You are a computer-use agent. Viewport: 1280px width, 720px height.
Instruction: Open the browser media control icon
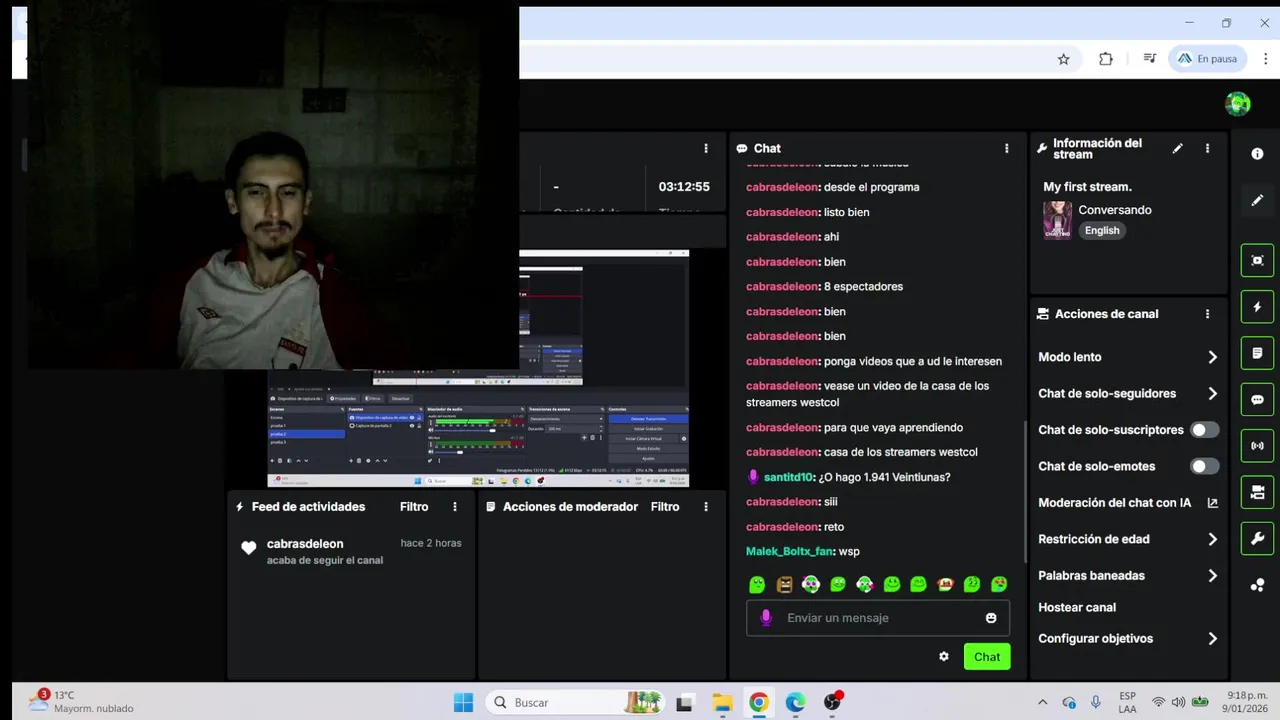tap(1149, 59)
